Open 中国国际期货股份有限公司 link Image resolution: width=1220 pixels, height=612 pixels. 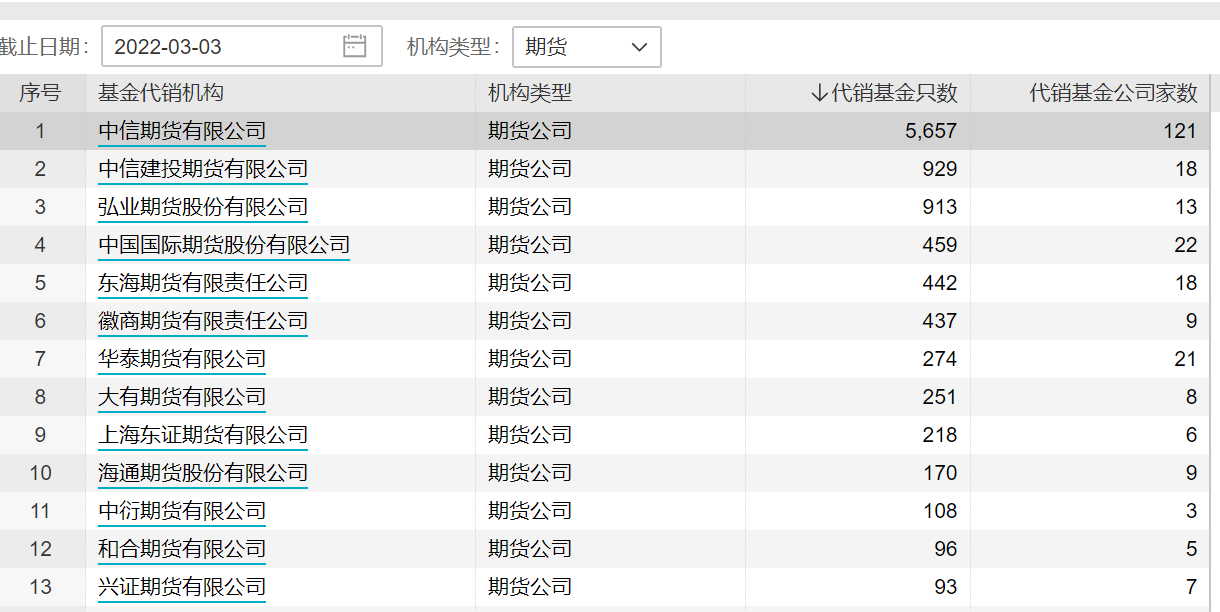pyautogui.click(x=224, y=245)
